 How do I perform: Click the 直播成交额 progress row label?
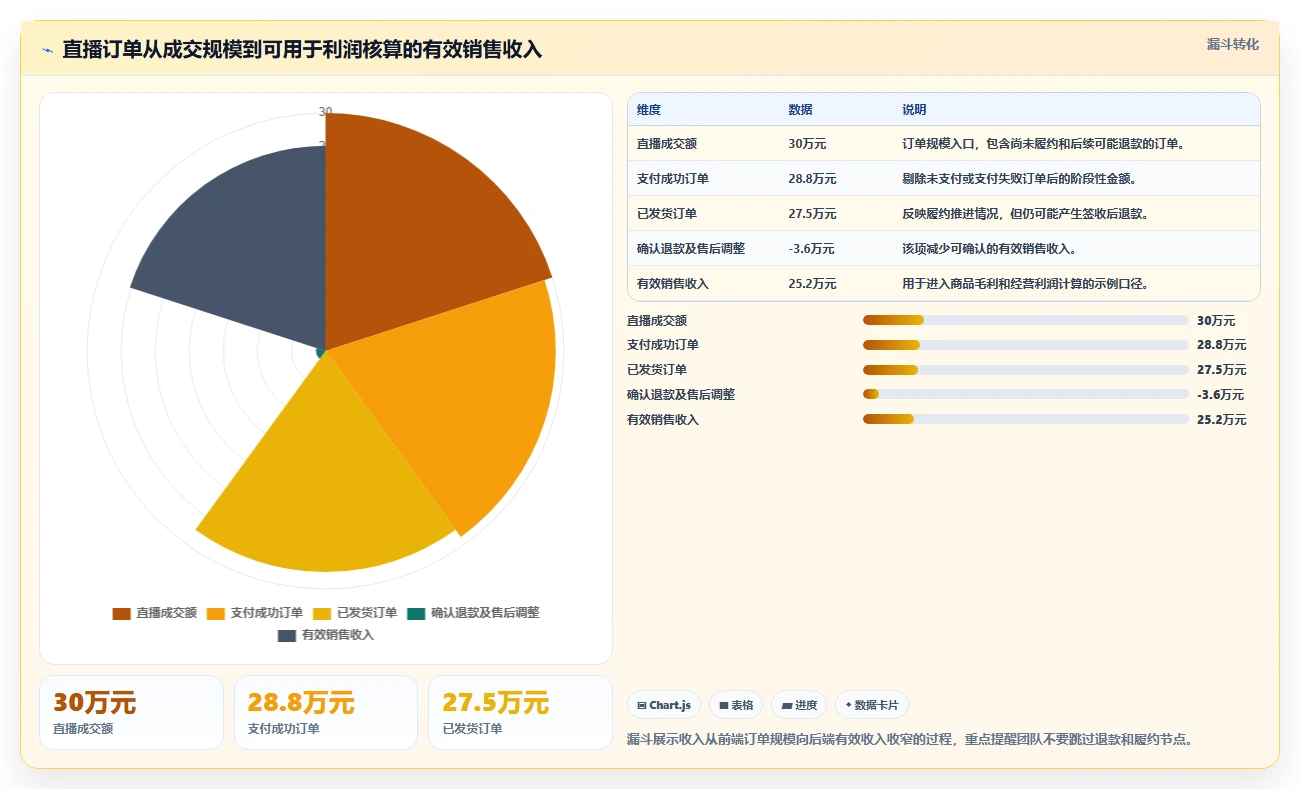click(657, 321)
